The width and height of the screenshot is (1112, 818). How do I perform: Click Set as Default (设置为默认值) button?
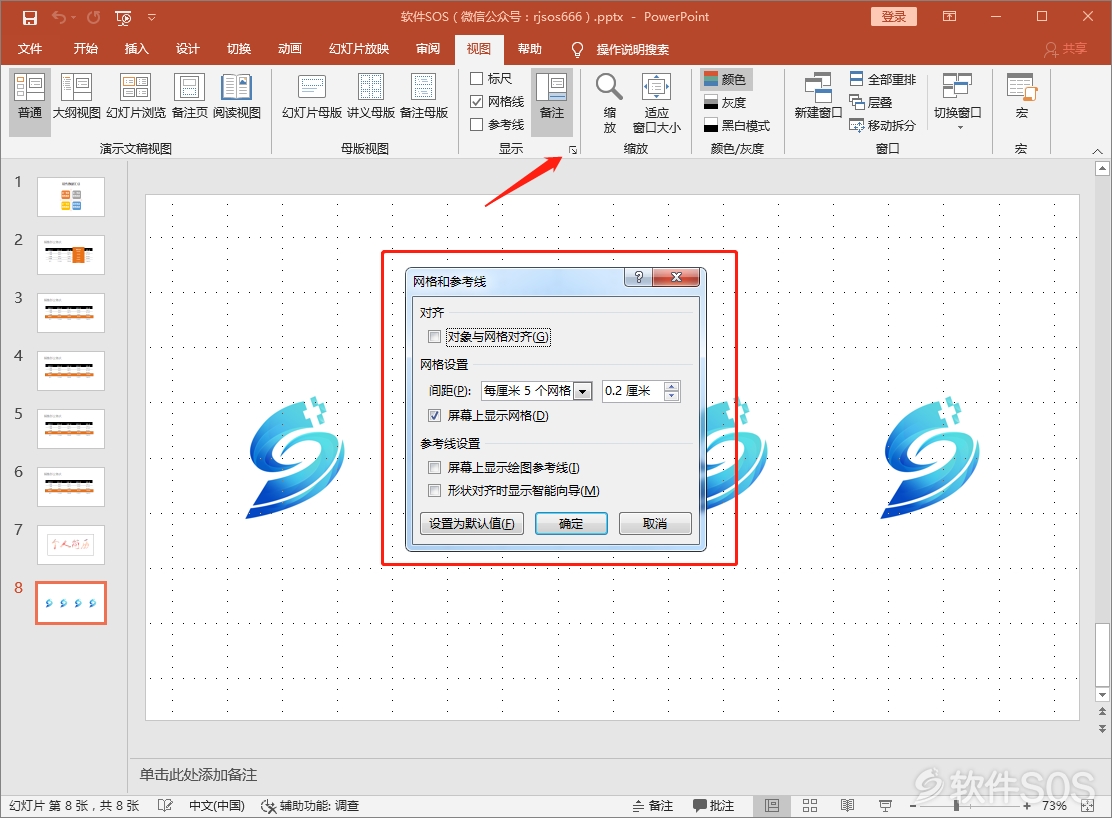pos(472,524)
